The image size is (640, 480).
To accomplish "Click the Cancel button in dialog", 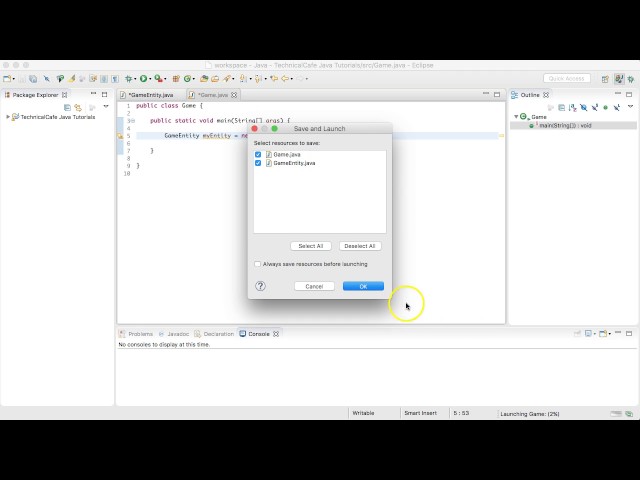I will (314, 287).
